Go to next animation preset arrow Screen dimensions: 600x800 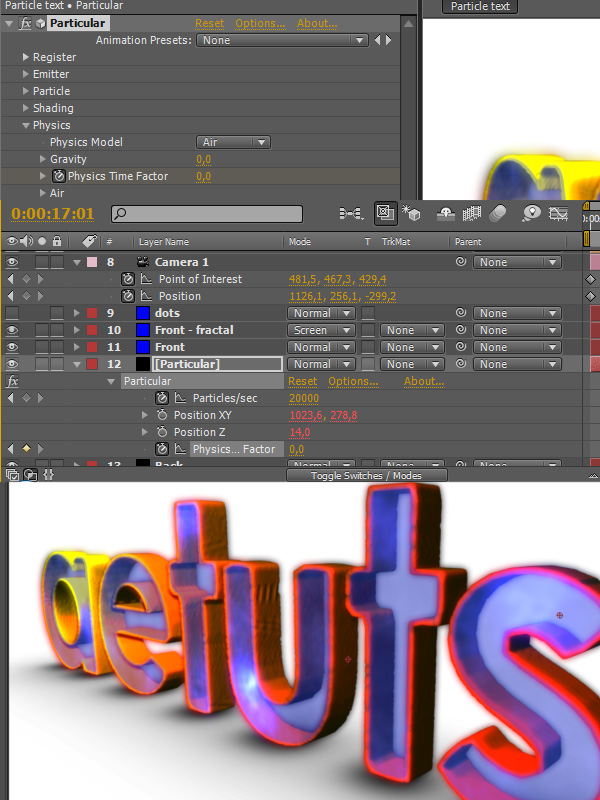click(x=389, y=40)
